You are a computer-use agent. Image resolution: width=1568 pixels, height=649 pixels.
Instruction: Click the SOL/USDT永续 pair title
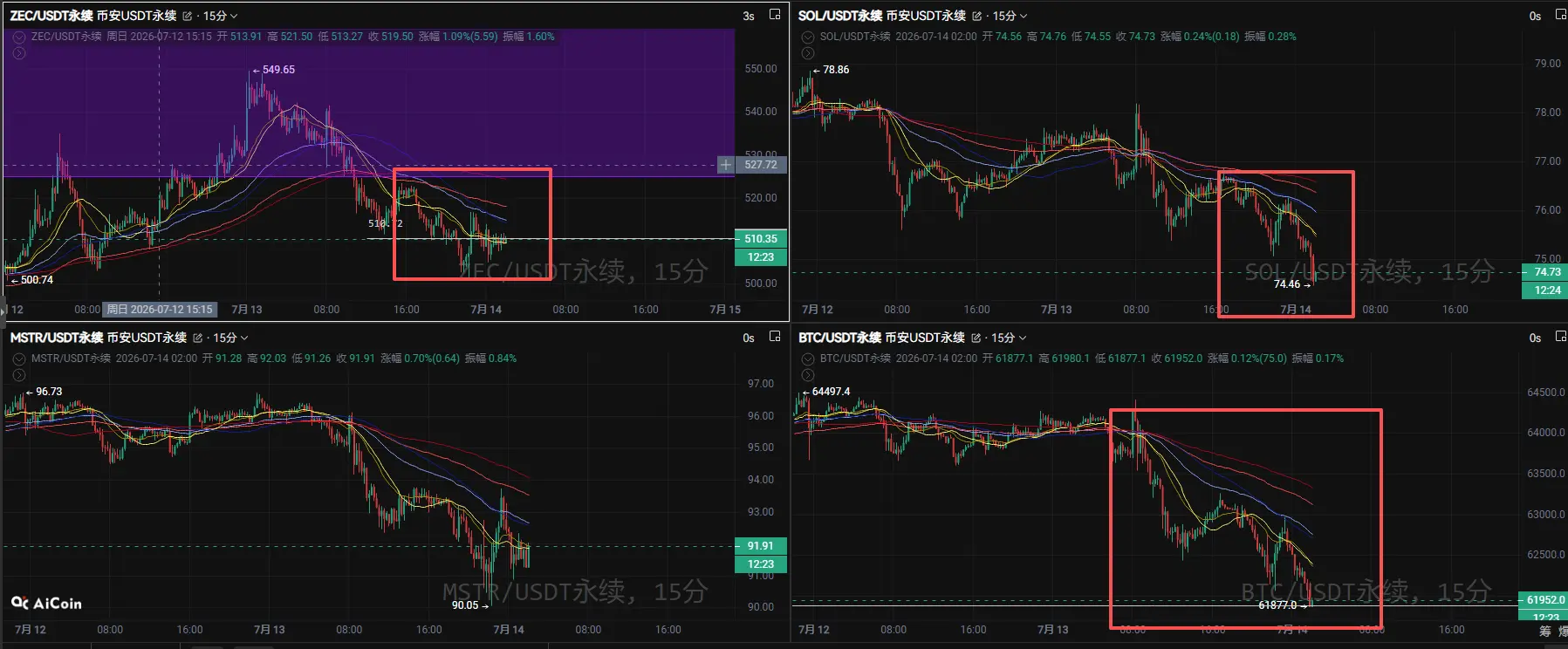840,16
